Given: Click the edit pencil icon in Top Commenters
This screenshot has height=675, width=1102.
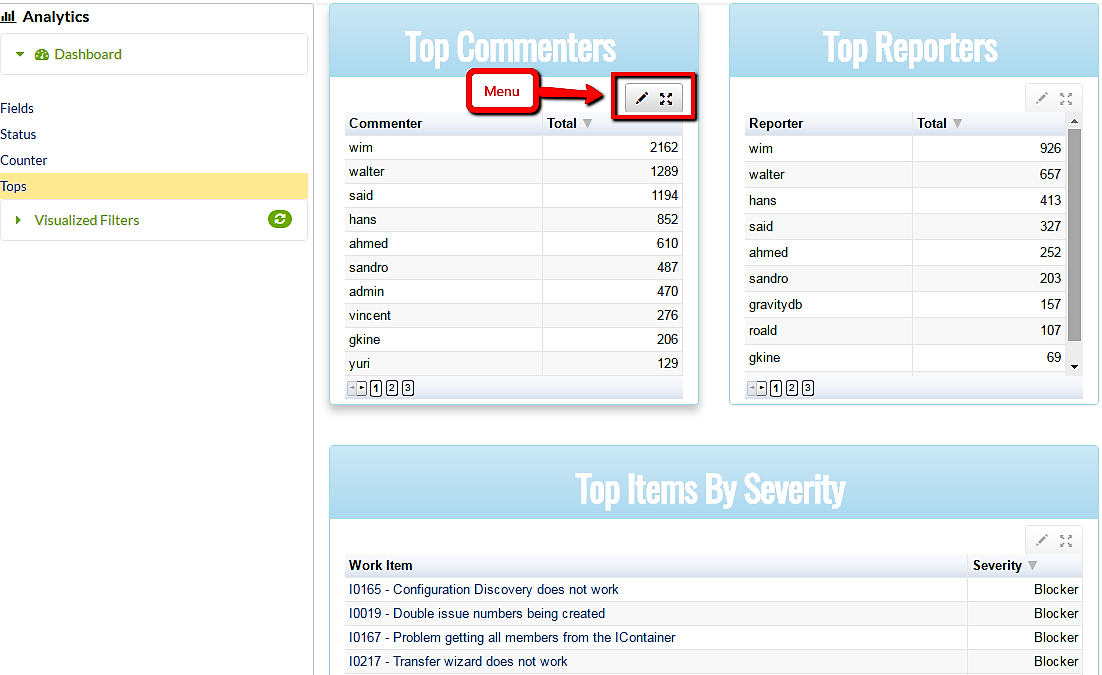Looking at the screenshot, I should pyautogui.click(x=642, y=98).
